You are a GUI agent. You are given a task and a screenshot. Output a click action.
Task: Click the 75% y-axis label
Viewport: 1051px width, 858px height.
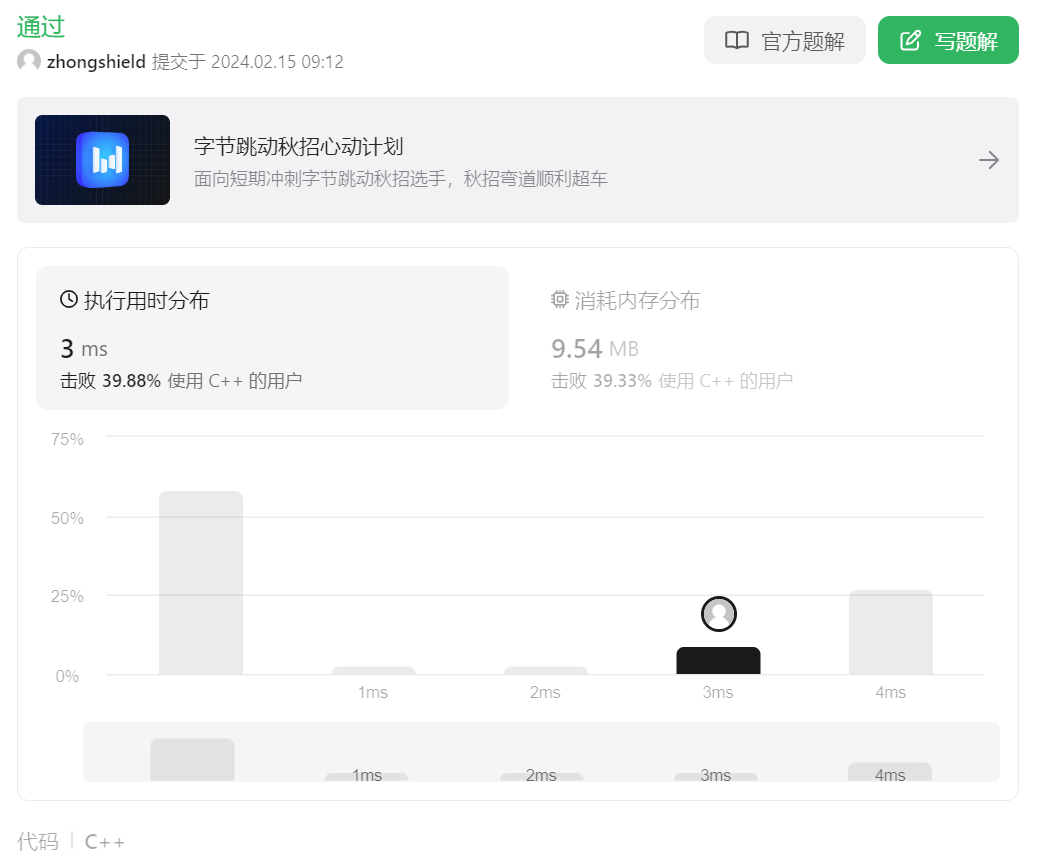pyautogui.click(x=67, y=439)
